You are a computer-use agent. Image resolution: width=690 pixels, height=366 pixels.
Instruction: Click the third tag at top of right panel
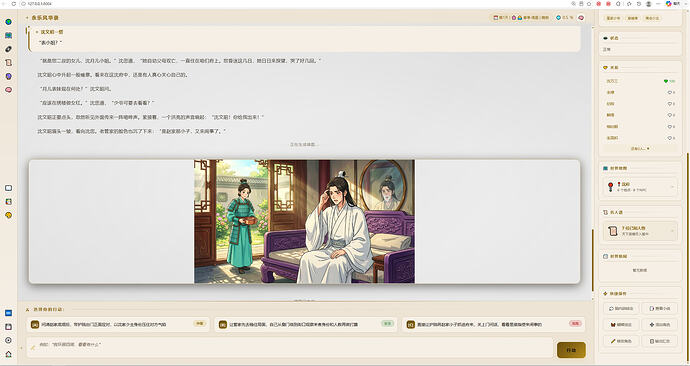[652, 18]
